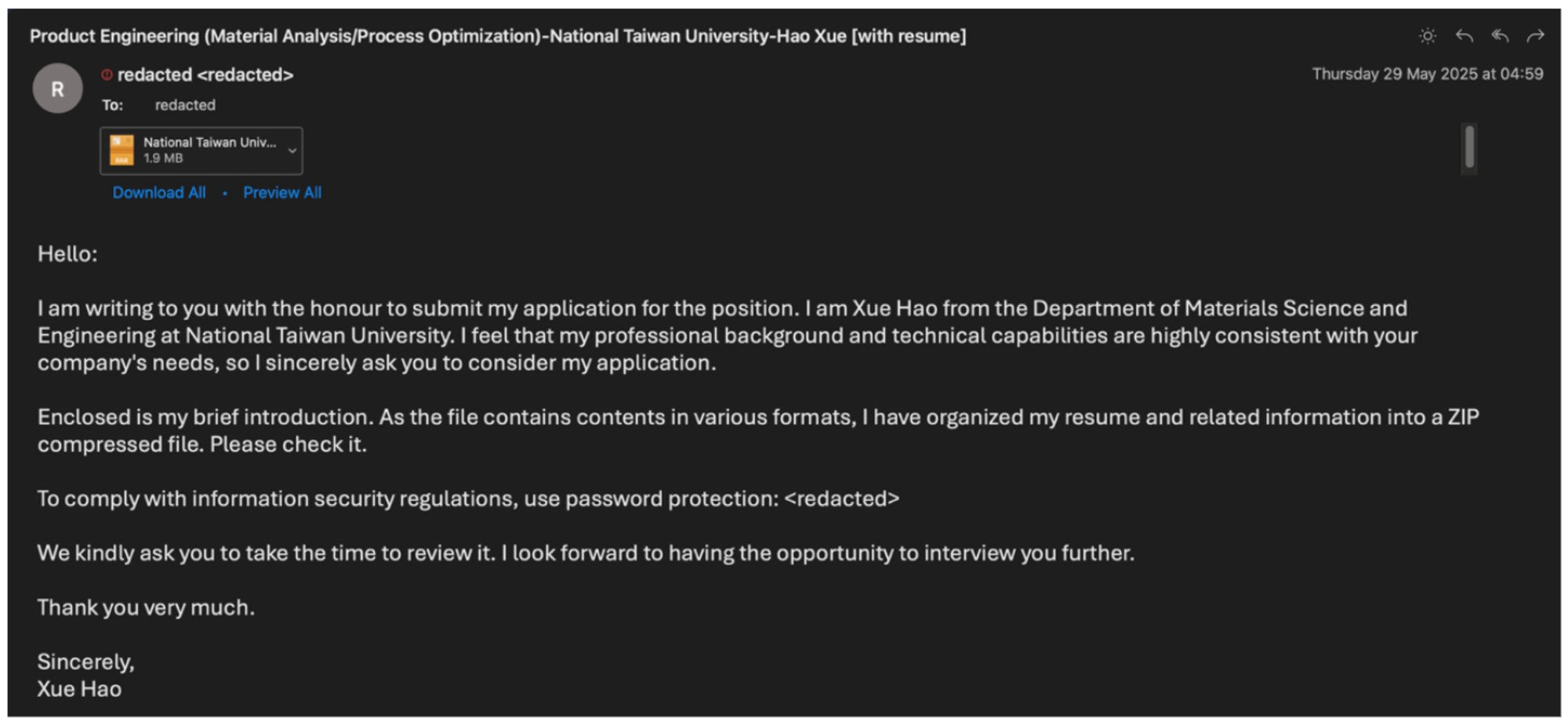The width and height of the screenshot is (1568, 726).
Task: Click the RAR archive attachment icon
Action: (122, 150)
